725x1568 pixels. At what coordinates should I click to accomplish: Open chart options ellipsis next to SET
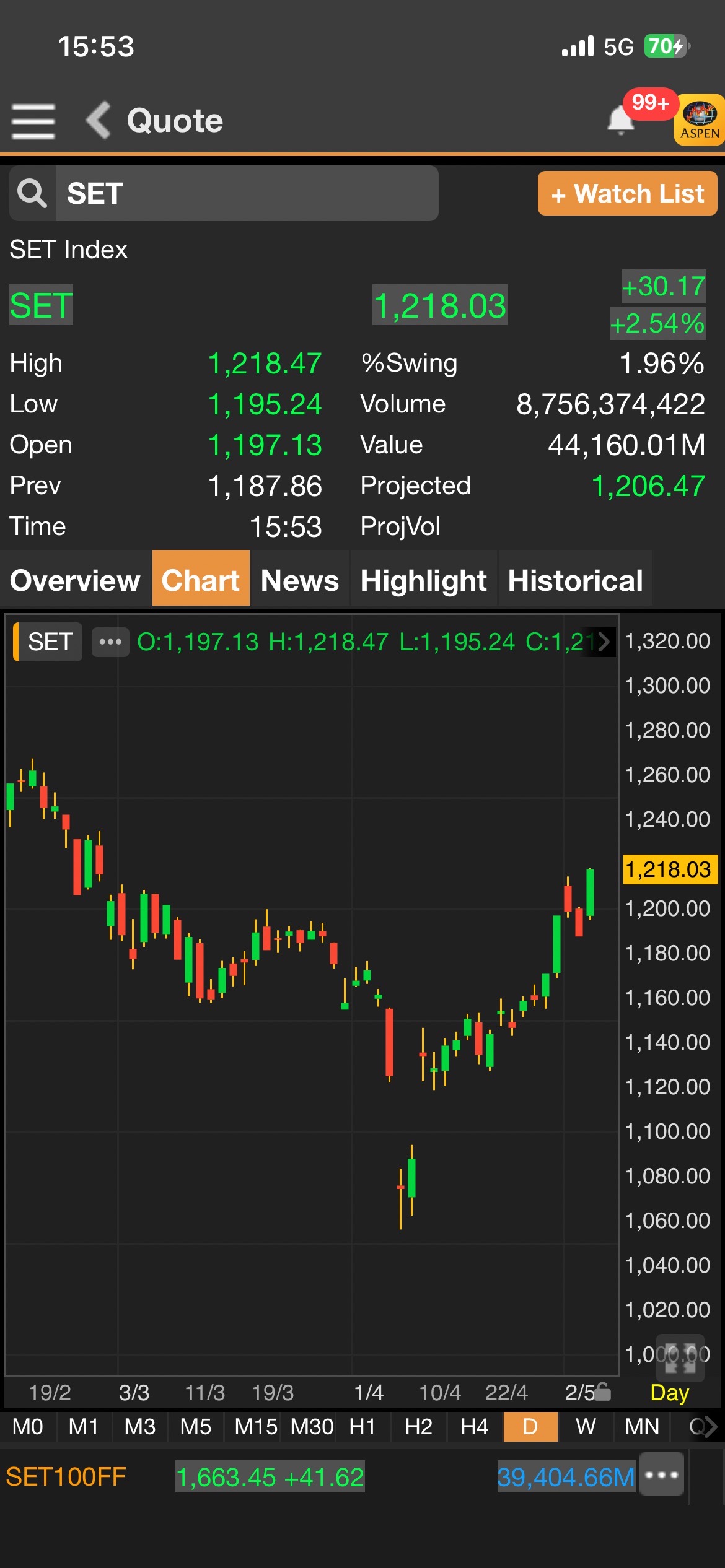(110, 642)
